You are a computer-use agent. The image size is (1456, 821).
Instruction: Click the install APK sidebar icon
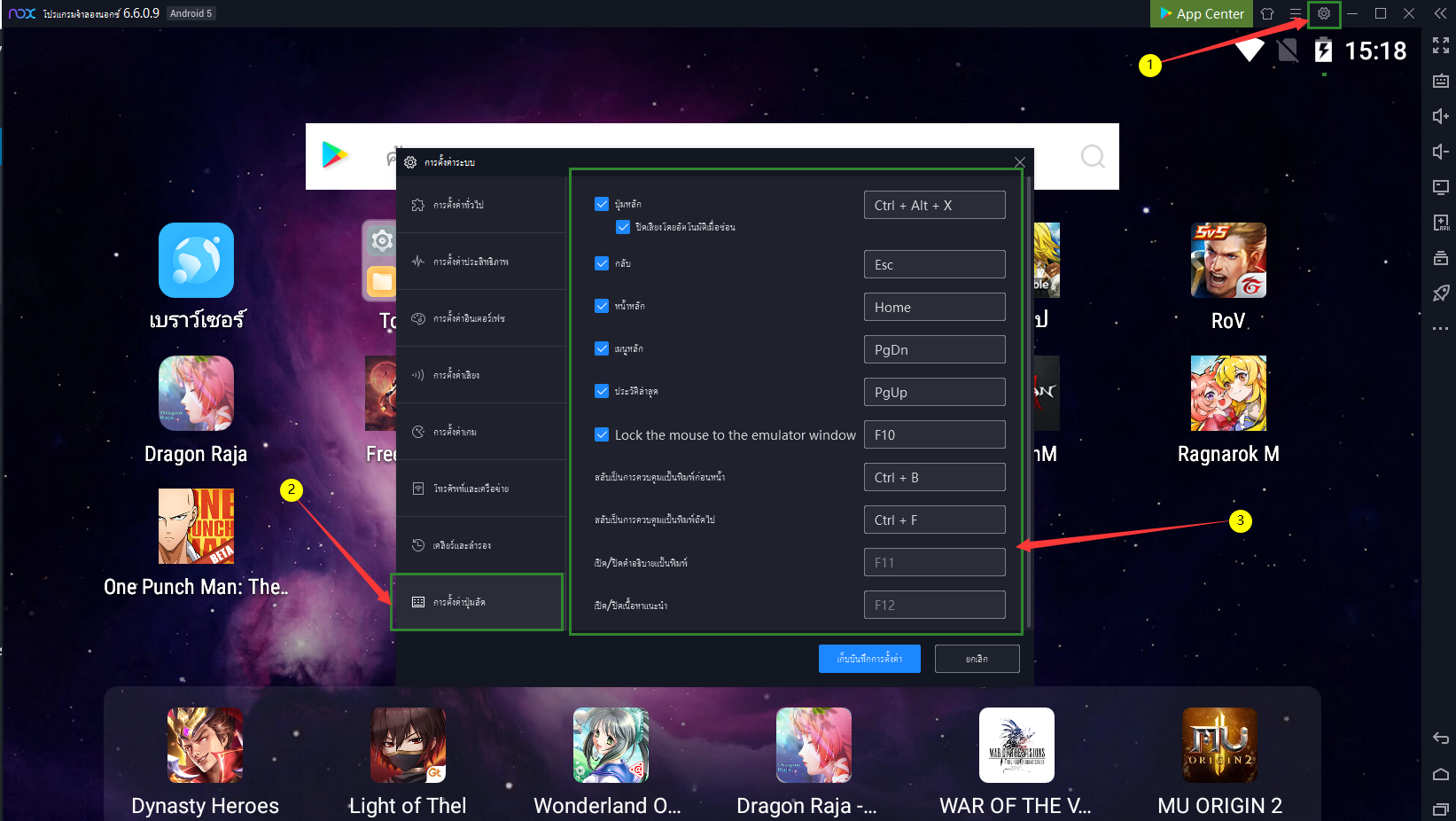tap(1441, 223)
